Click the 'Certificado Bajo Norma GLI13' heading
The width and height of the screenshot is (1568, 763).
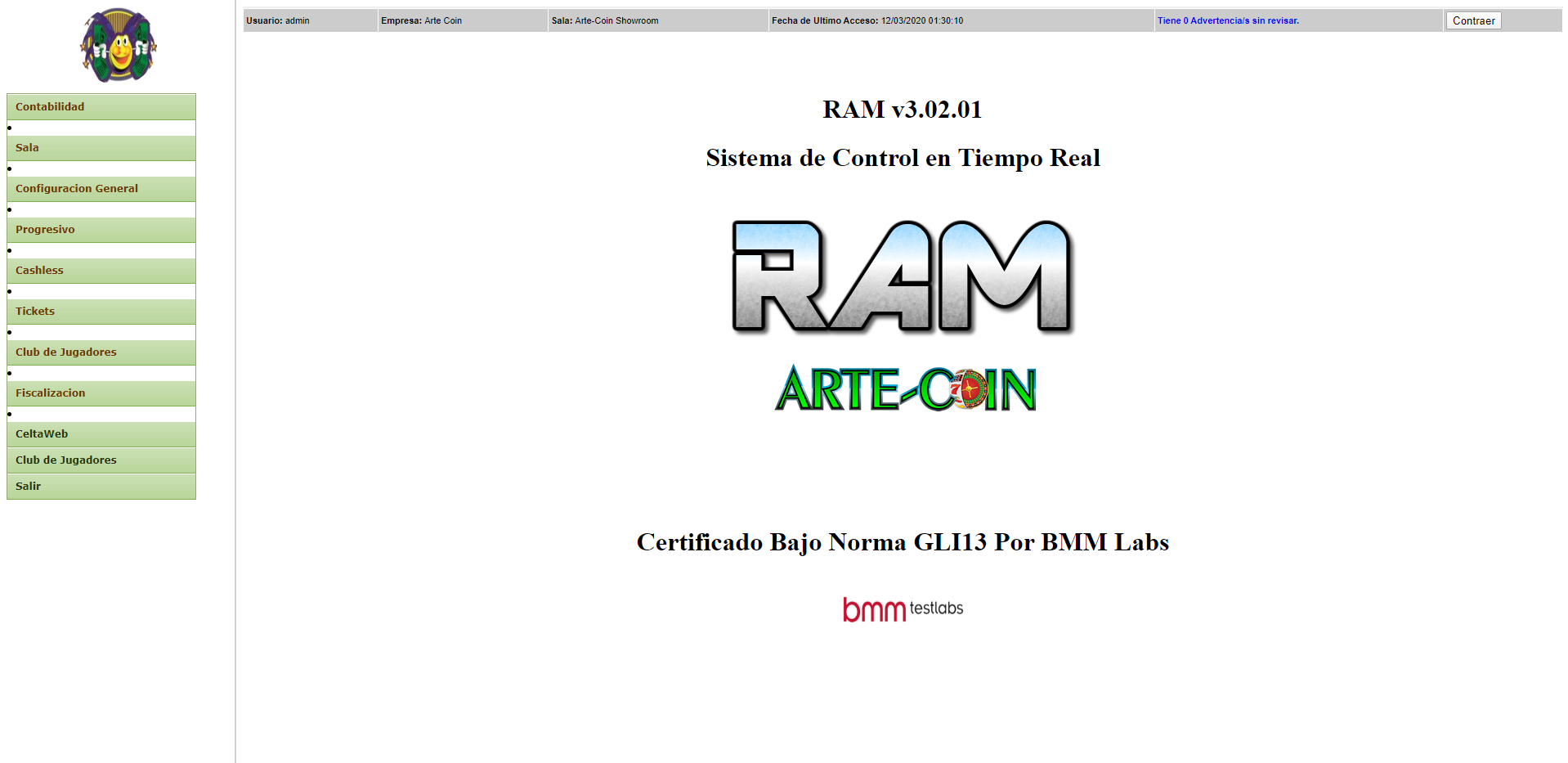coord(903,542)
